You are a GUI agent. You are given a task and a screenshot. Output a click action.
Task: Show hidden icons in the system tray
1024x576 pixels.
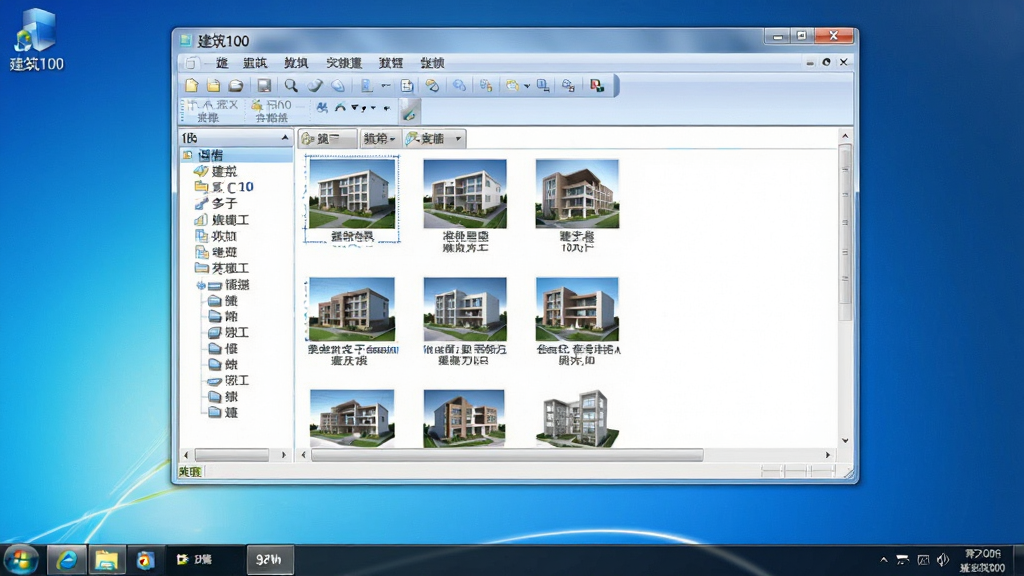(884, 560)
